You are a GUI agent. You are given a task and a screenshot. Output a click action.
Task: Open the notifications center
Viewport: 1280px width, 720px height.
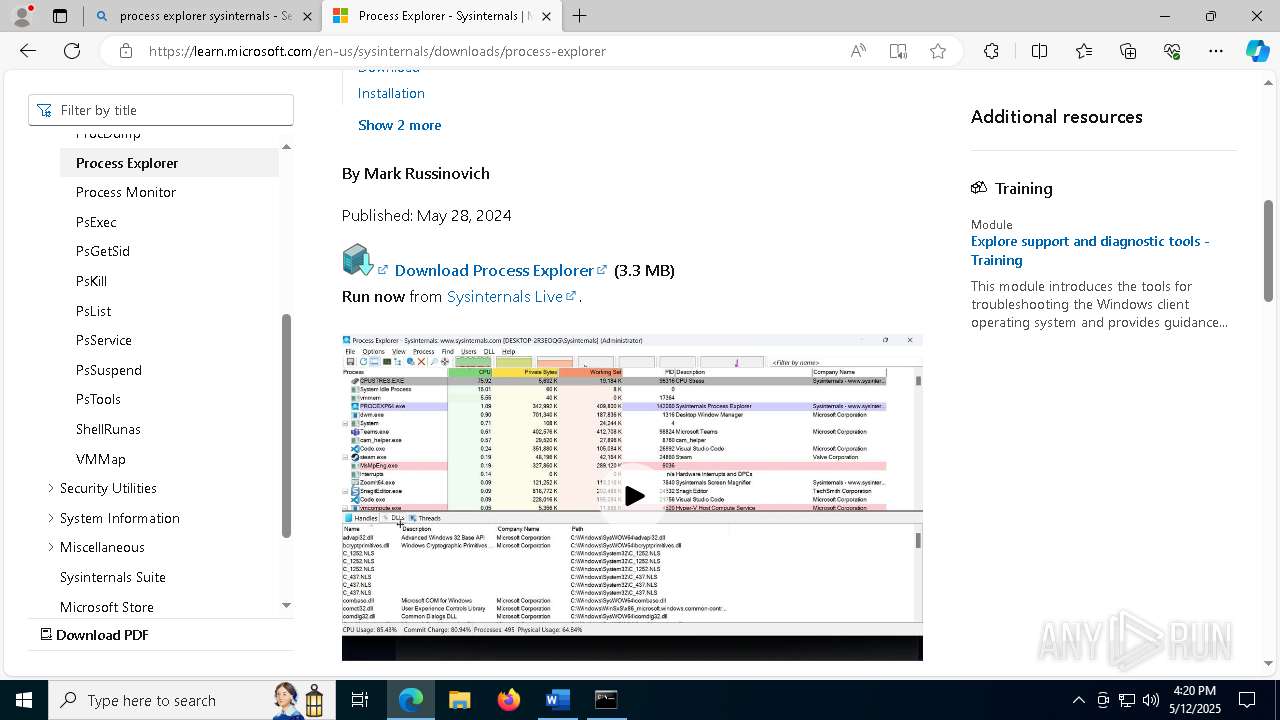coord(1247,700)
